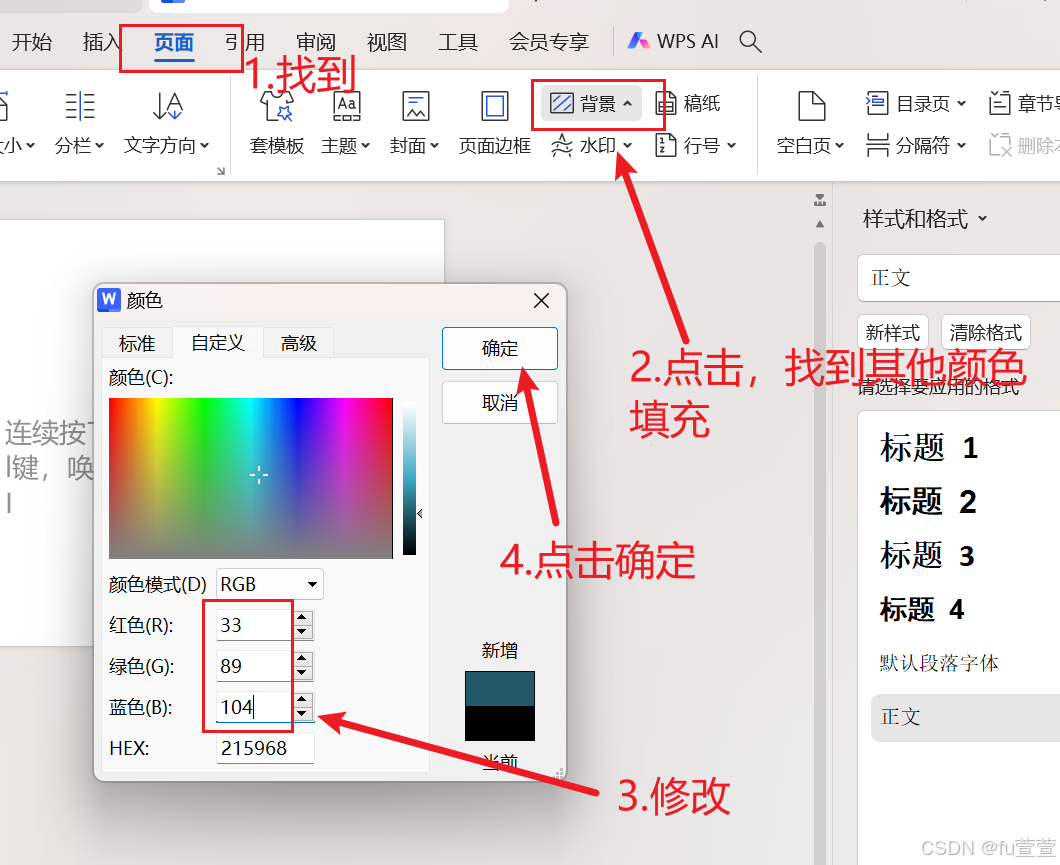This screenshot has width=1060, height=865.
Task: Decrease the 红色(R) value with down arrow
Action: [302, 633]
